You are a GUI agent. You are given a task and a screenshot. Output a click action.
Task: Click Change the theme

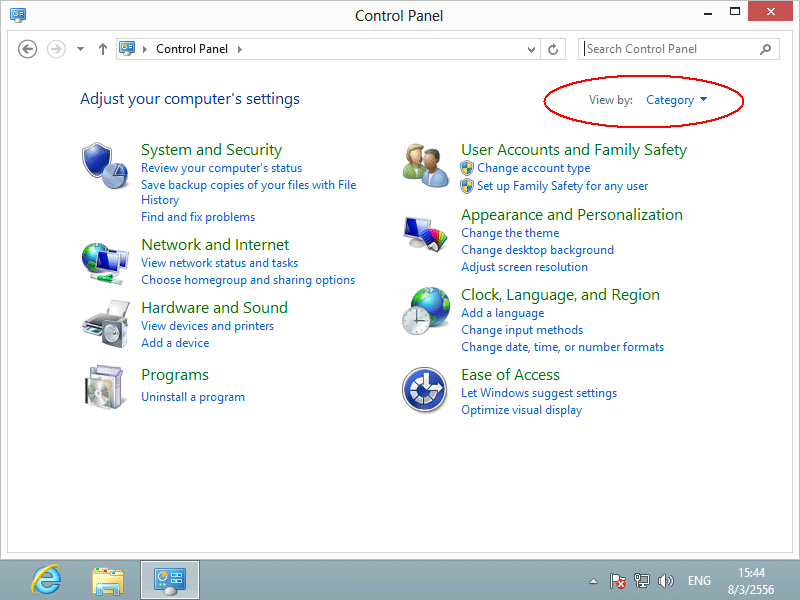tap(510, 233)
